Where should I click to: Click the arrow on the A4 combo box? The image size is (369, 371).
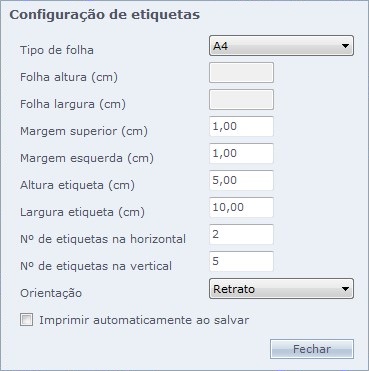click(345, 46)
